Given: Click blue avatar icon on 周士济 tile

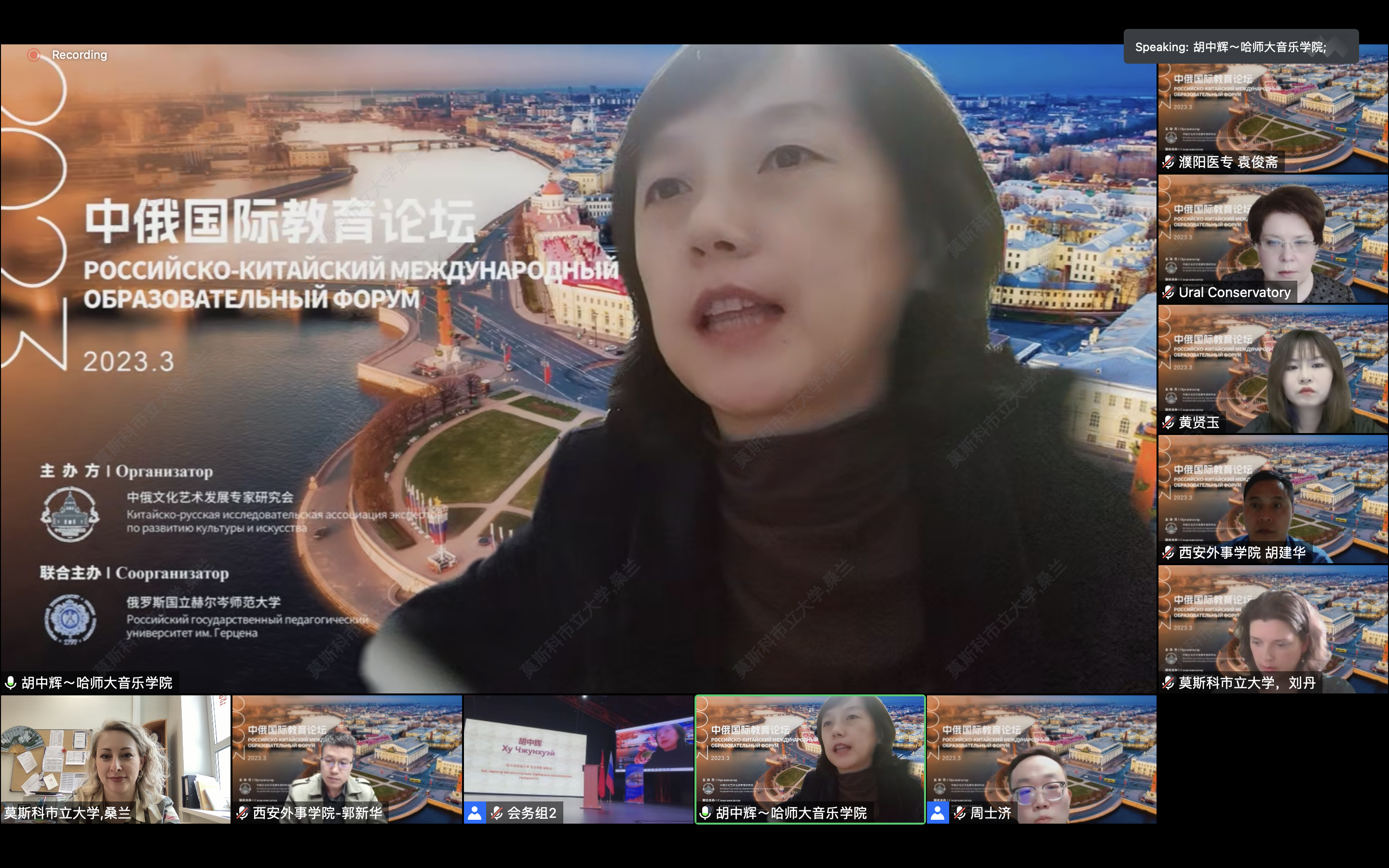Looking at the screenshot, I should click(938, 813).
